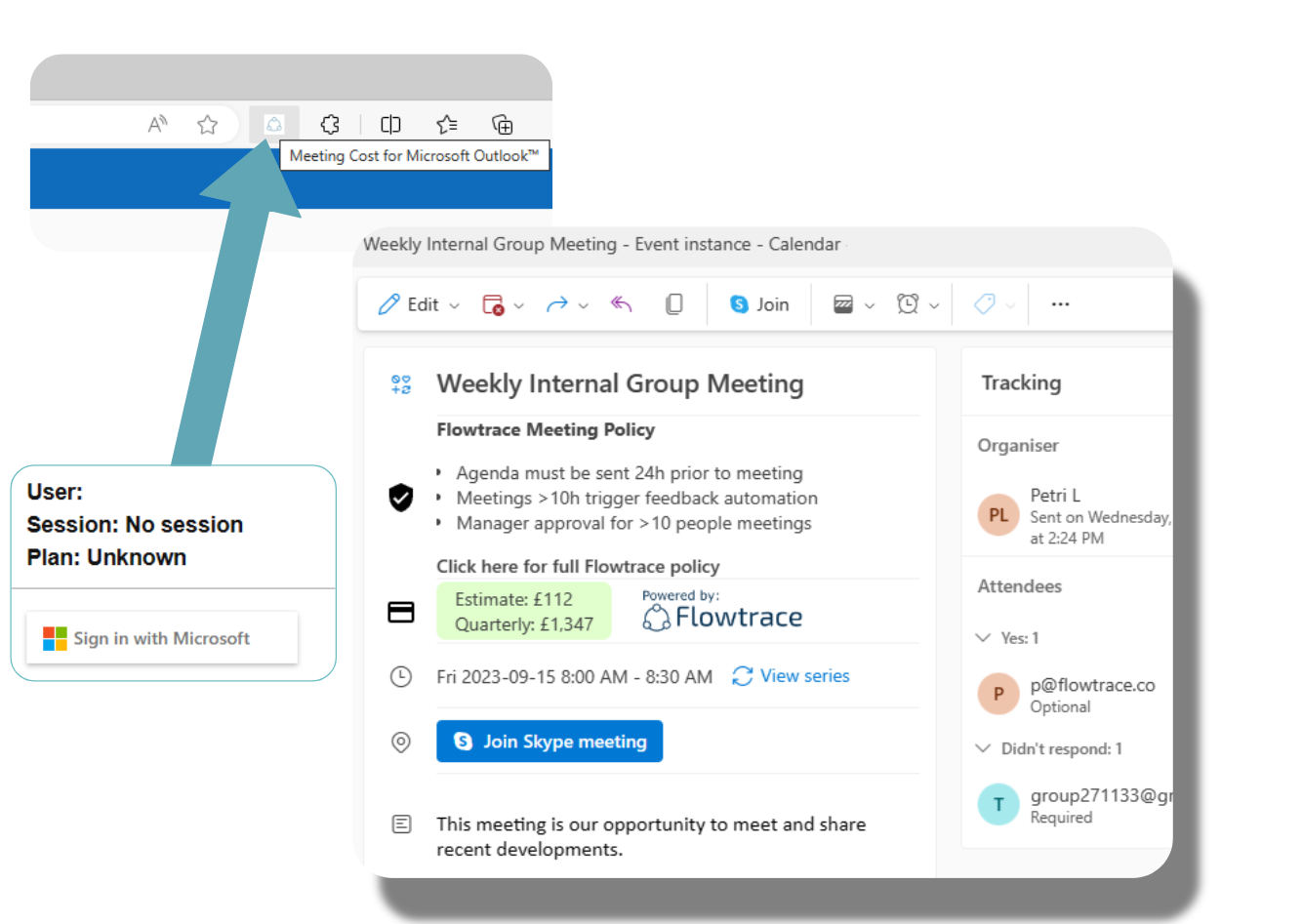1303x924 pixels.
Task: Click the Skype Join button in toolbar
Action: tap(759, 304)
